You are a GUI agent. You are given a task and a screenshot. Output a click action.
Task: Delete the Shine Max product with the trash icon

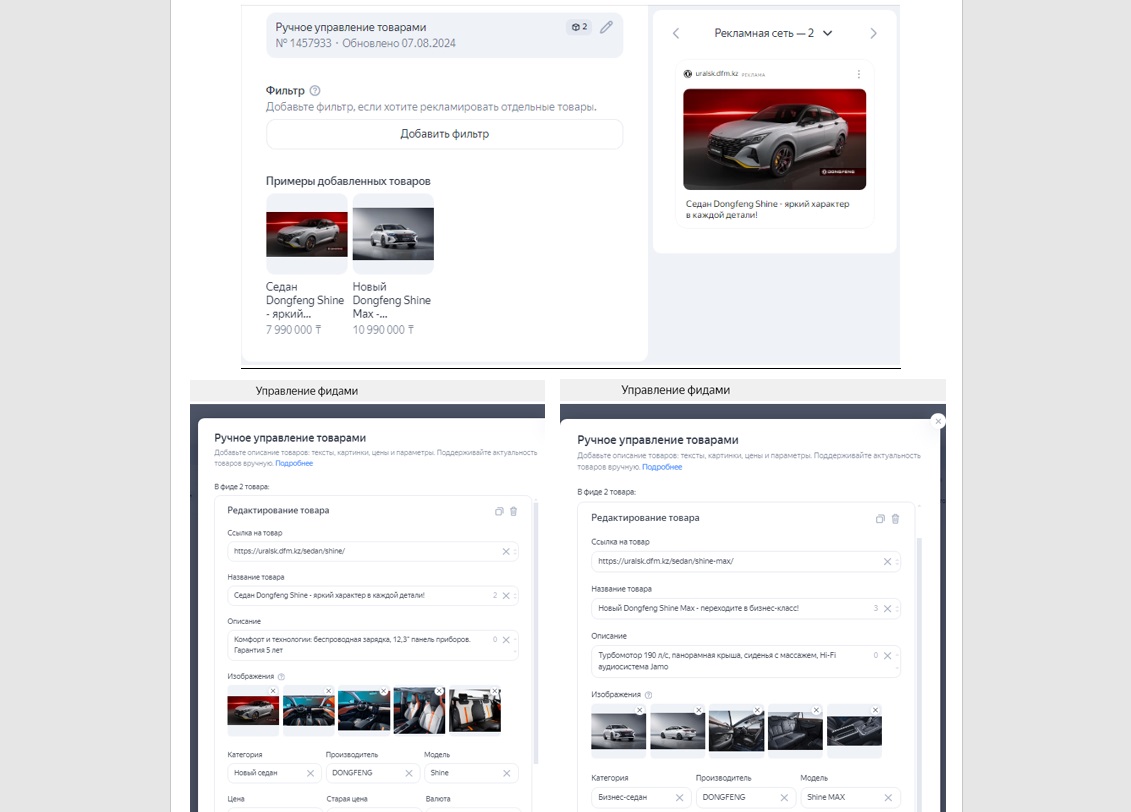click(x=895, y=519)
